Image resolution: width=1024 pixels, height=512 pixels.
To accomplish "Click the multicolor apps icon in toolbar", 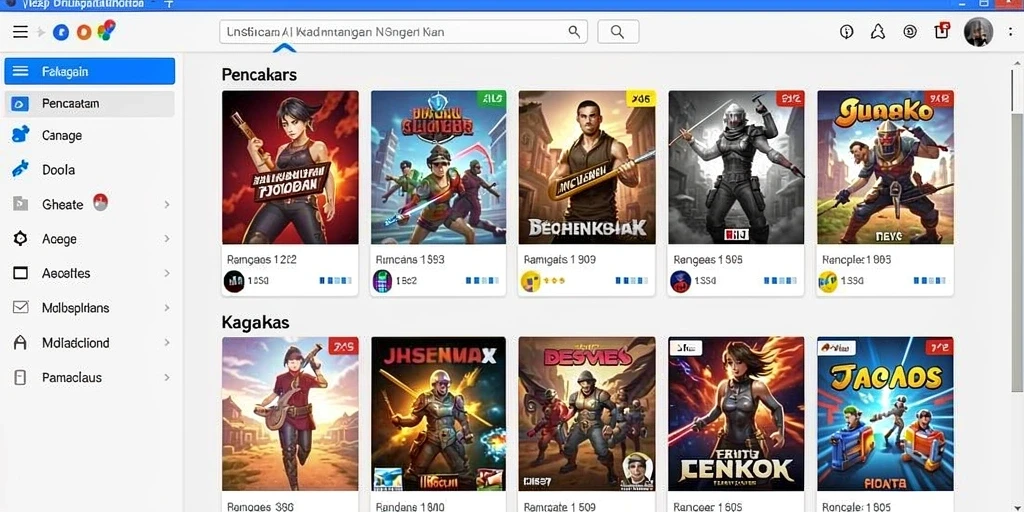I will point(106,30).
